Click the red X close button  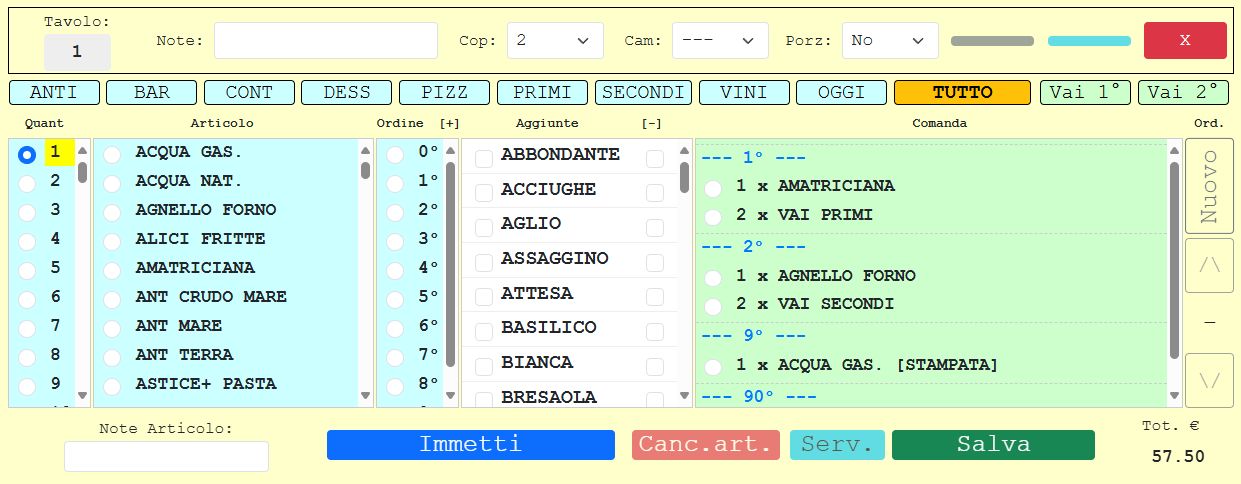point(1184,41)
